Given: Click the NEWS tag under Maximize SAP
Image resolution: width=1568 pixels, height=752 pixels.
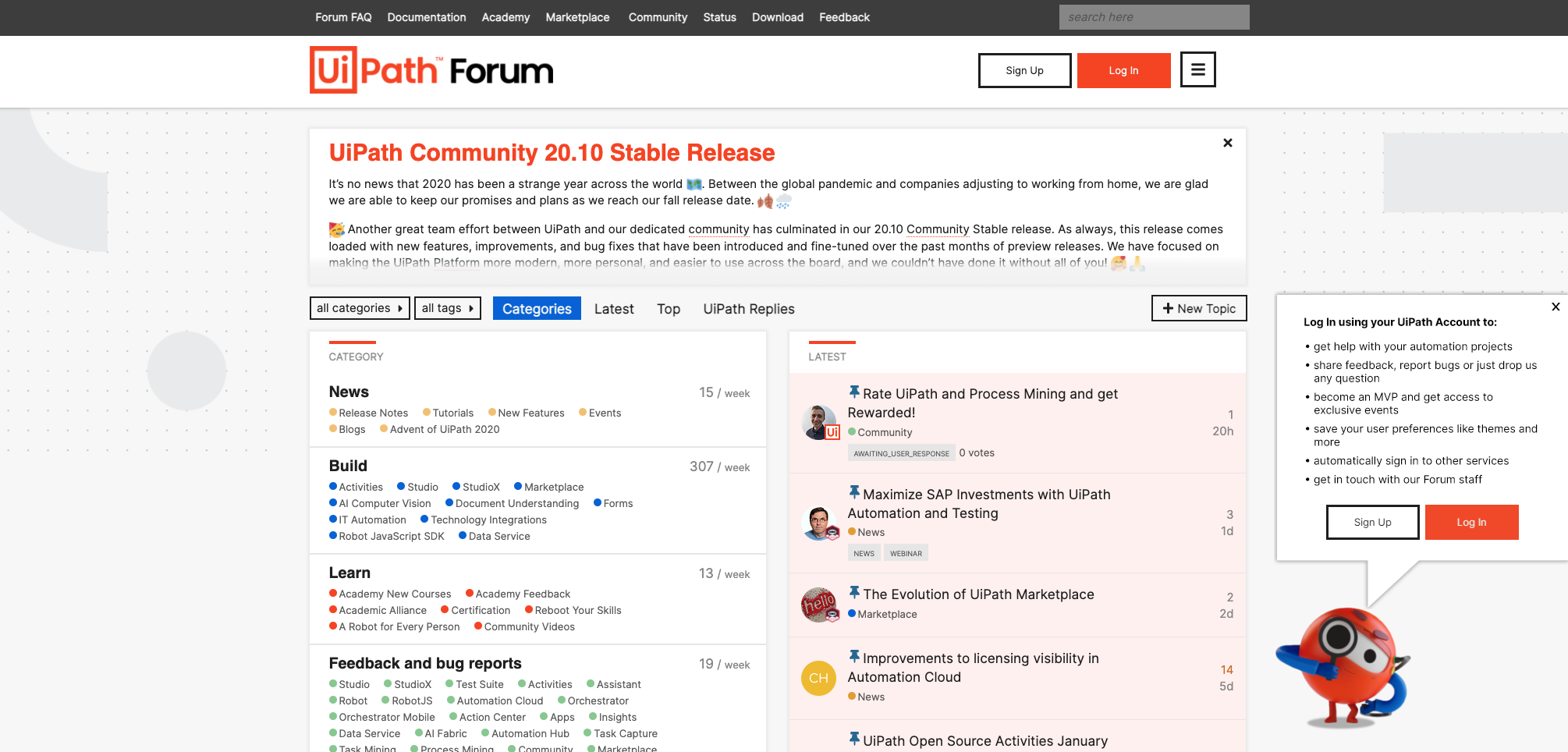Looking at the screenshot, I should click(864, 553).
